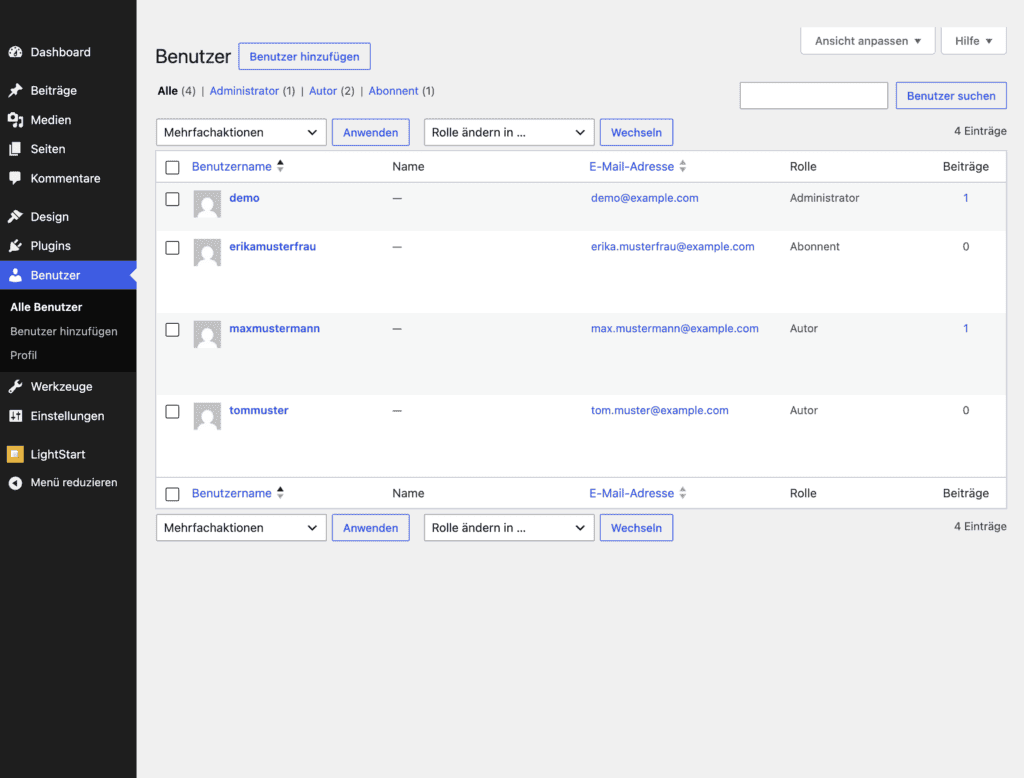1024x778 pixels.
Task: Open the top Mehrfachaktionen dropdown
Action: click(x=241, y=132)
